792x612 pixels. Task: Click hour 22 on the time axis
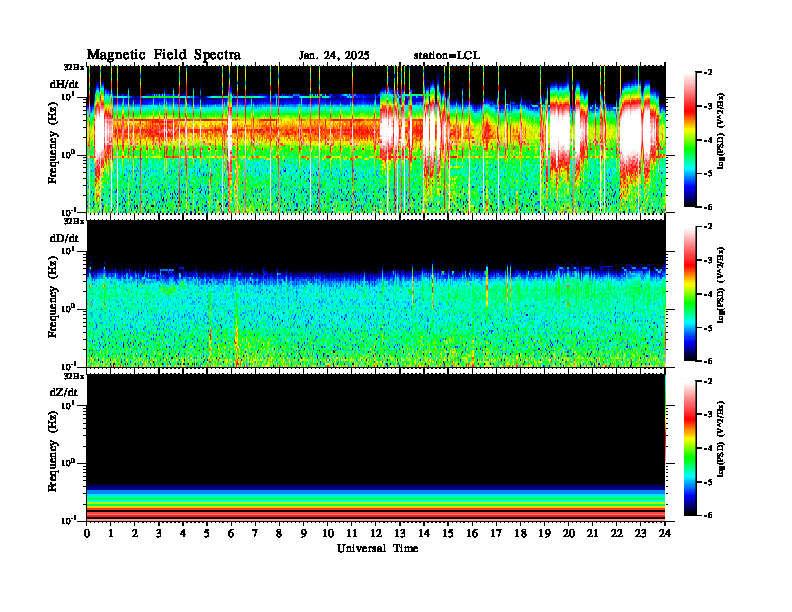coord(617,533)
